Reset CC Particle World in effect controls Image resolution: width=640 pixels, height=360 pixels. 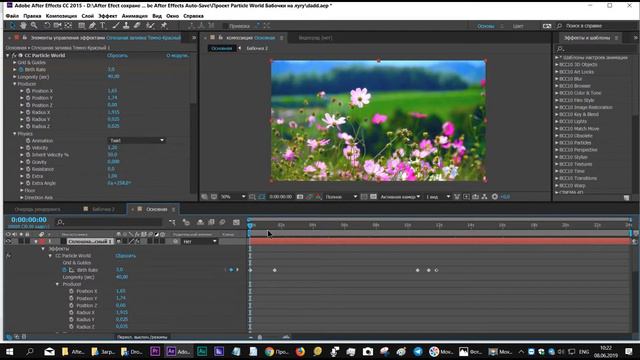[x=117, y=56]
